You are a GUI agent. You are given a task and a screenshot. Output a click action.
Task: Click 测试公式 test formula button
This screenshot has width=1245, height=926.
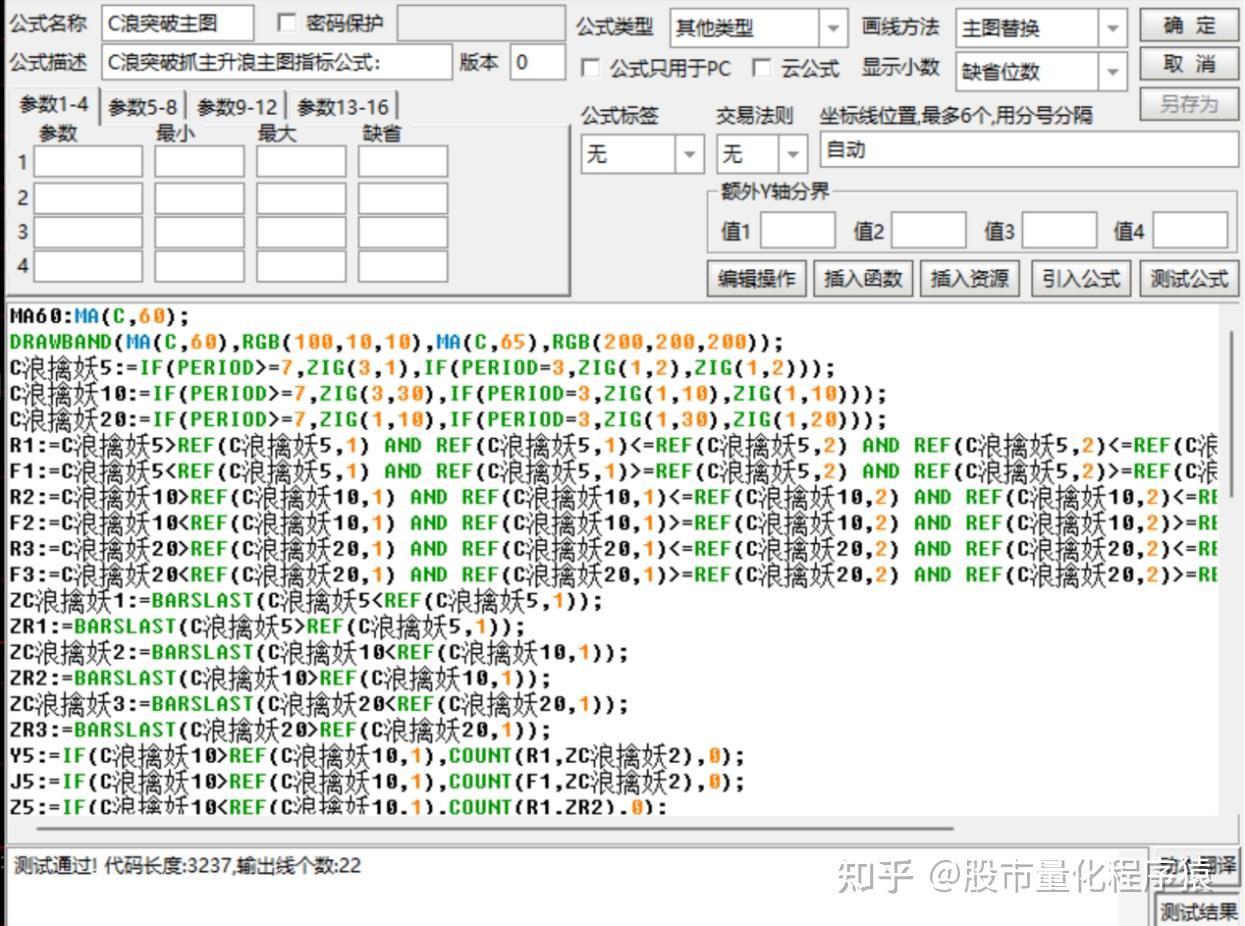pos(1188,279)
